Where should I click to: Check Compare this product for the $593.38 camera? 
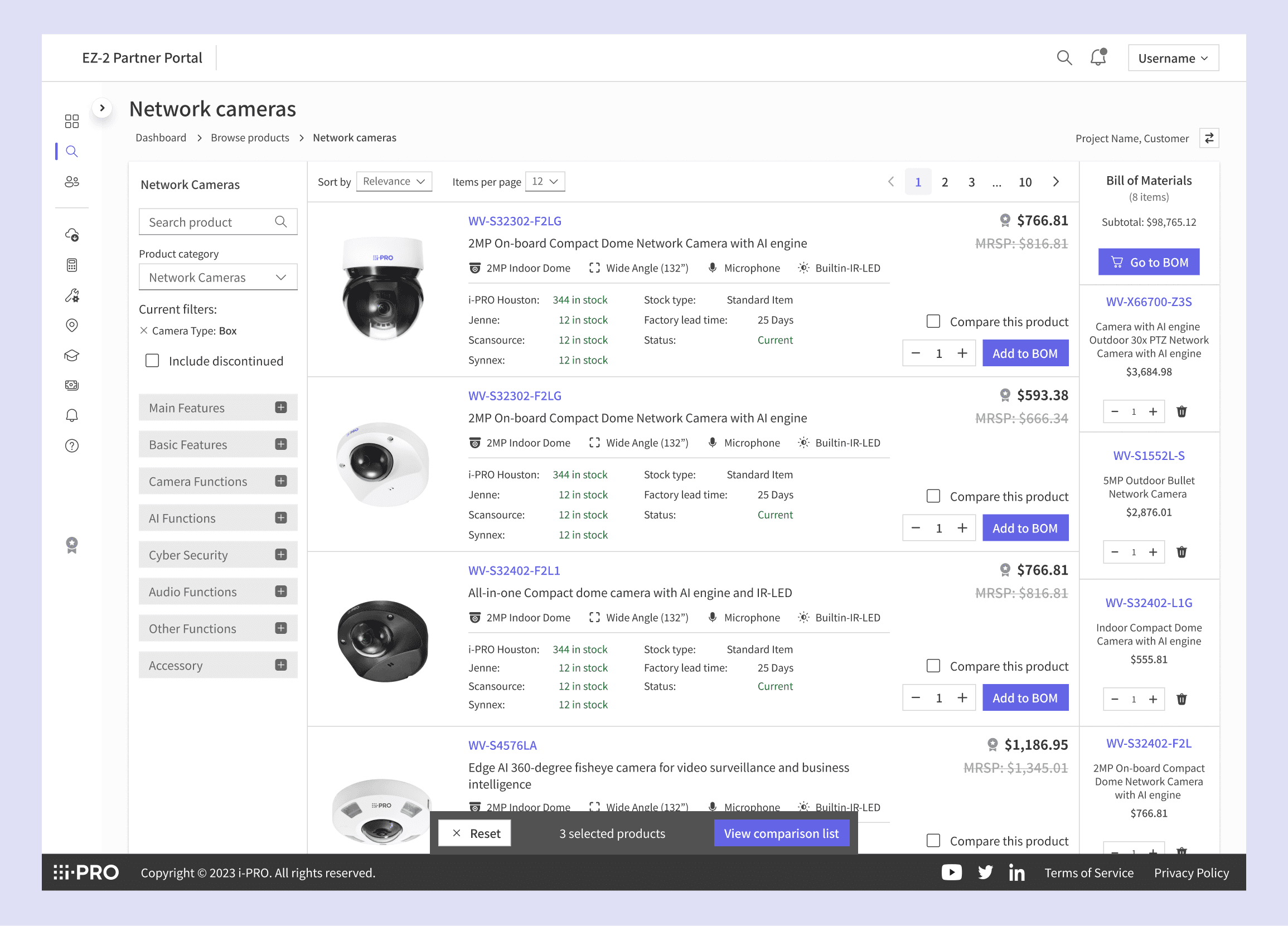click(933, 496)
